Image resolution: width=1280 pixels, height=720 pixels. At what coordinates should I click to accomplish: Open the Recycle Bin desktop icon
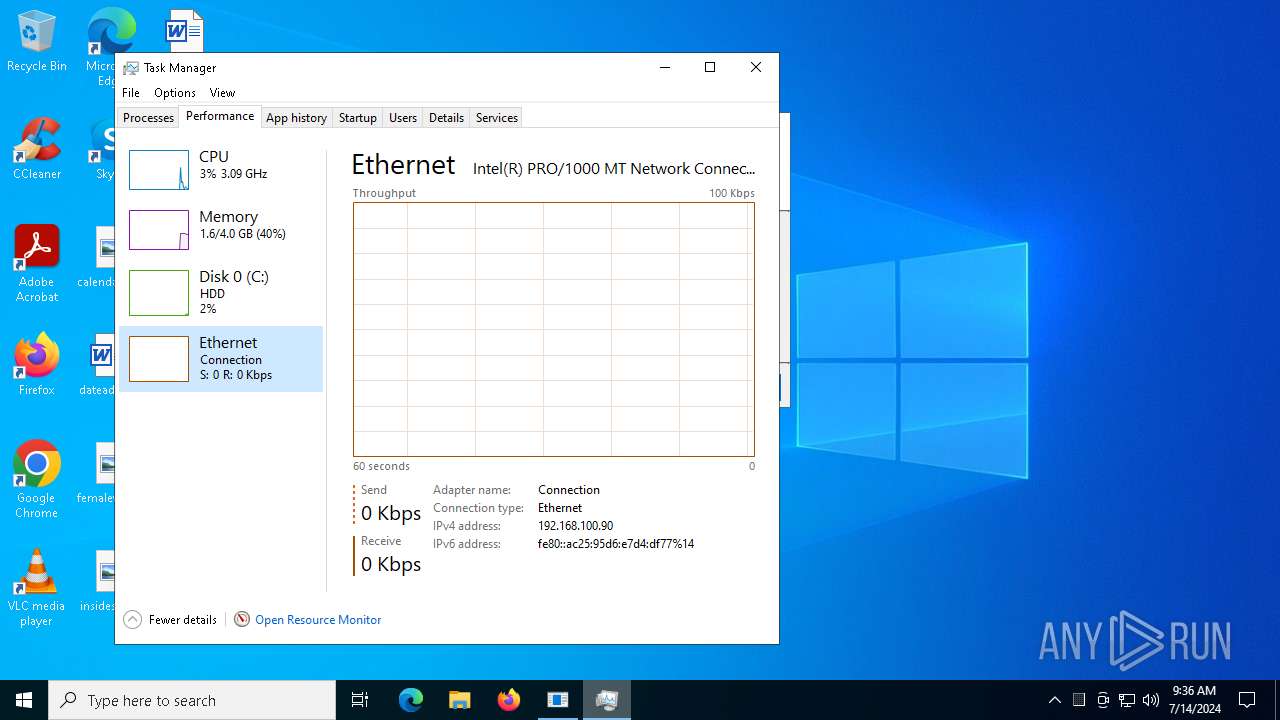pos(36,42)
